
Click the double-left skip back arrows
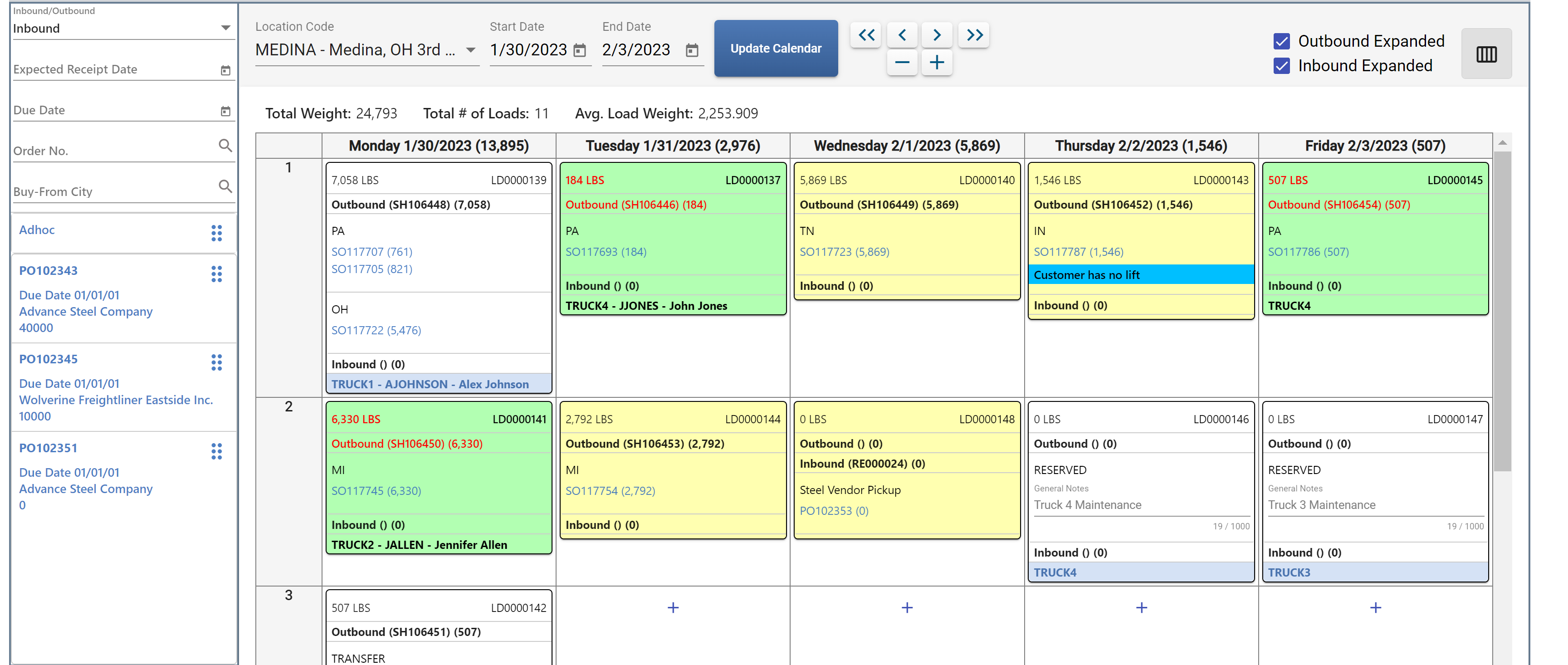[x=865, y=35]
